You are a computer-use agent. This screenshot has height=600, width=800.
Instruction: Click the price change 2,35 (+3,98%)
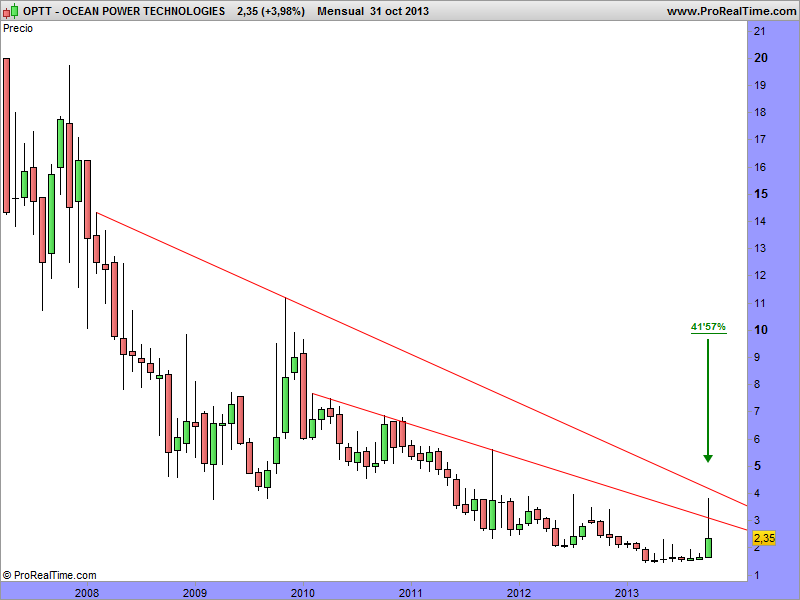click(x=271, y=11)
